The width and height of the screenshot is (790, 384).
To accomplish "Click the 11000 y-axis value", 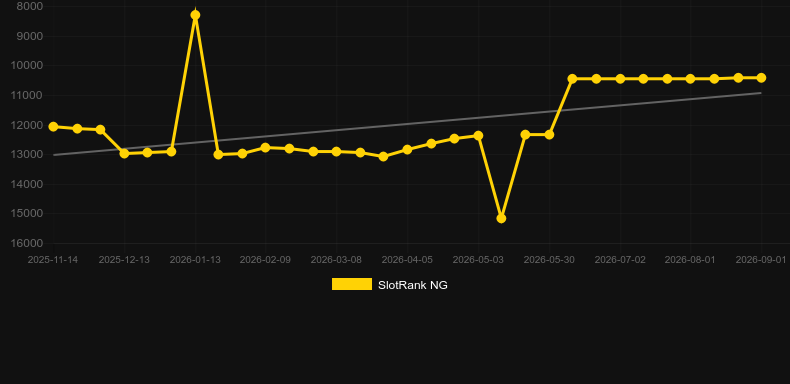I will [27, 95].
